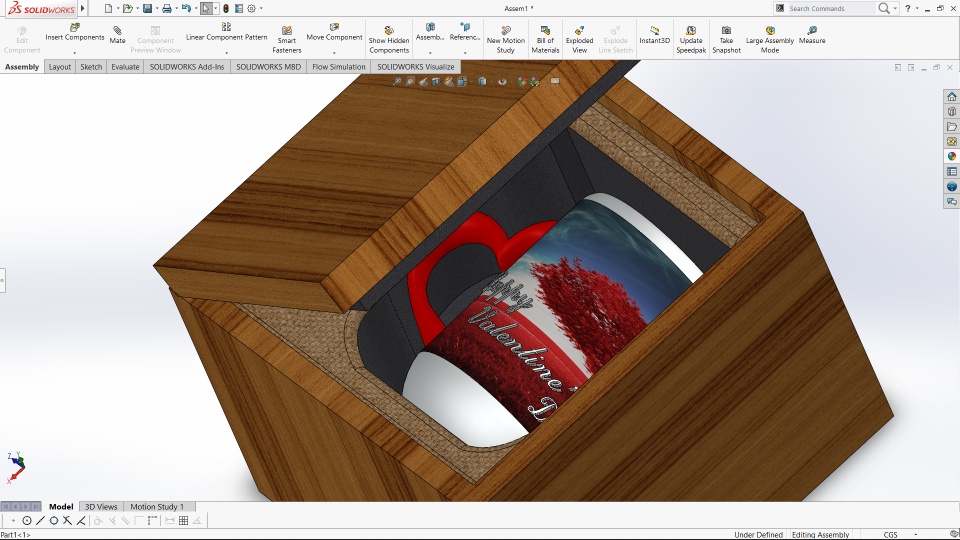The width and height of the screenshot is (960, 540).
Task: Toggle Large Assembly Mode
Action: click(x=770, y=40)
